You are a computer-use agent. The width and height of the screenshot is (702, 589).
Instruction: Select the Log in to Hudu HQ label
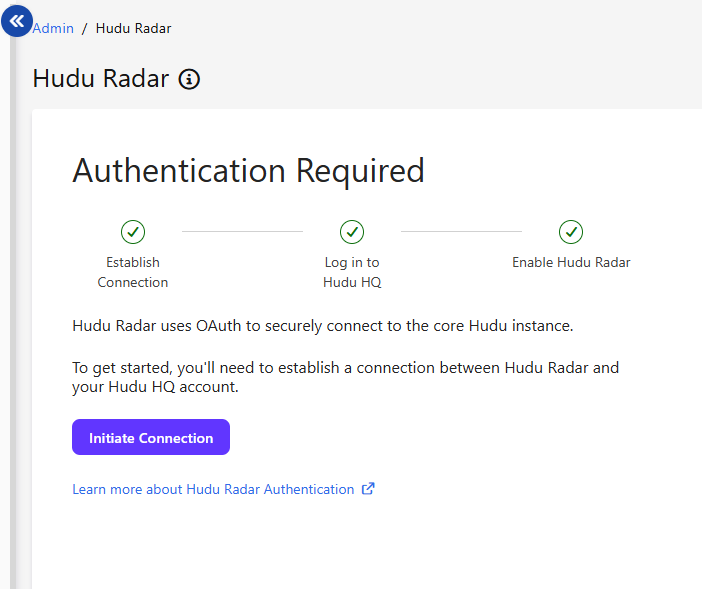pyautogui.click(x=352, y=272)
